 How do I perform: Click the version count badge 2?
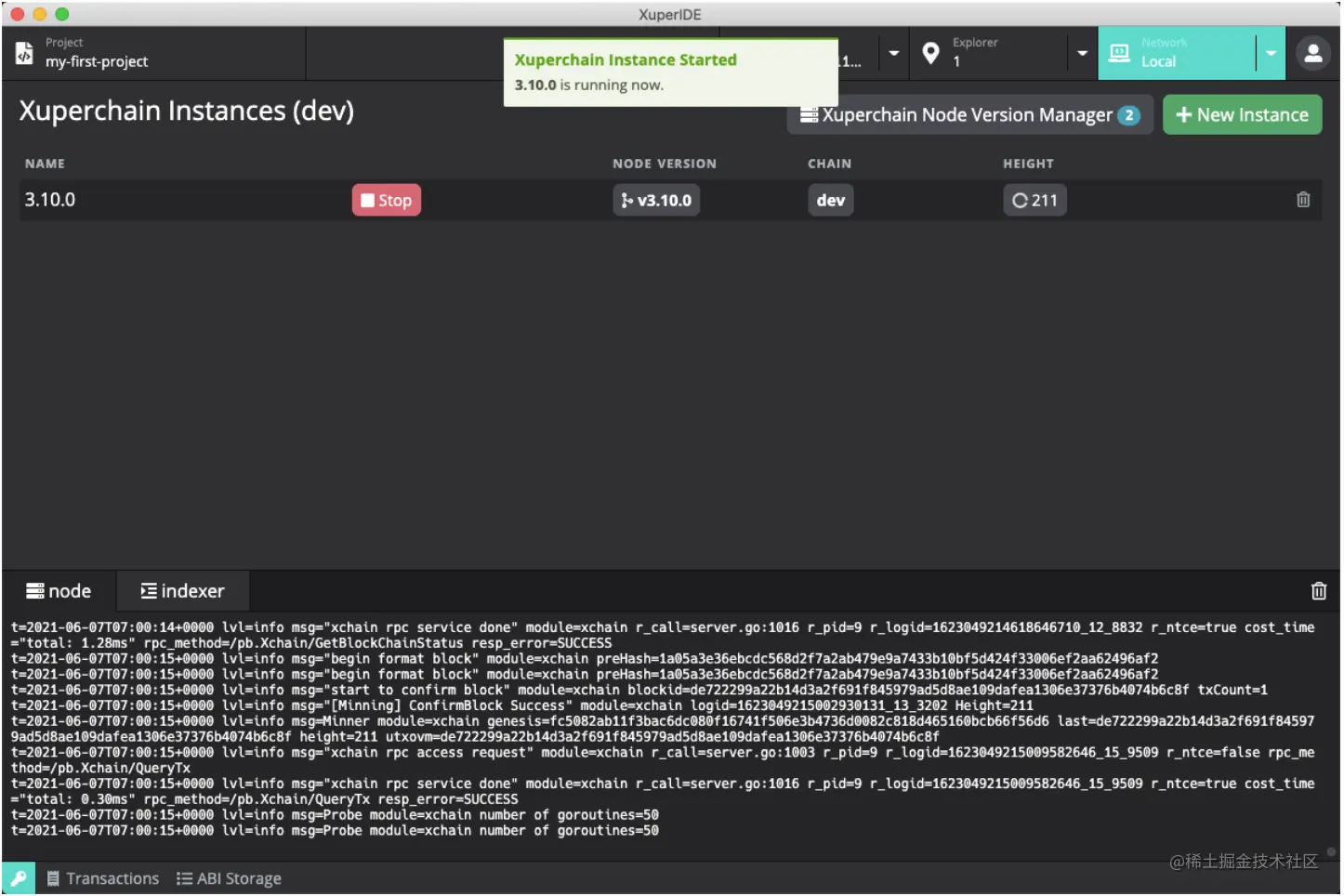click(1128, 115)
